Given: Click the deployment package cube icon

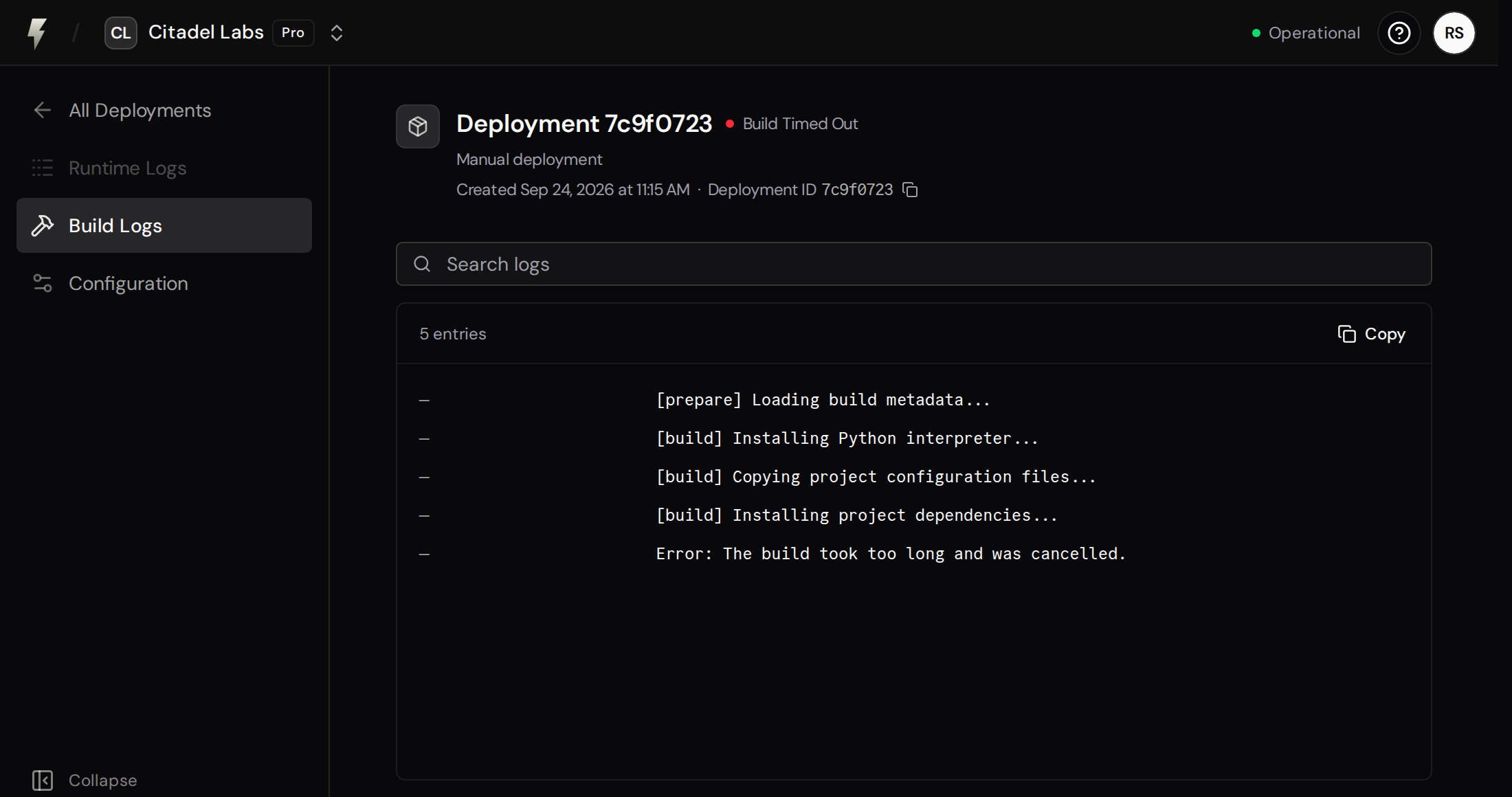Looking at the screenshot, I should pos(418,126).
